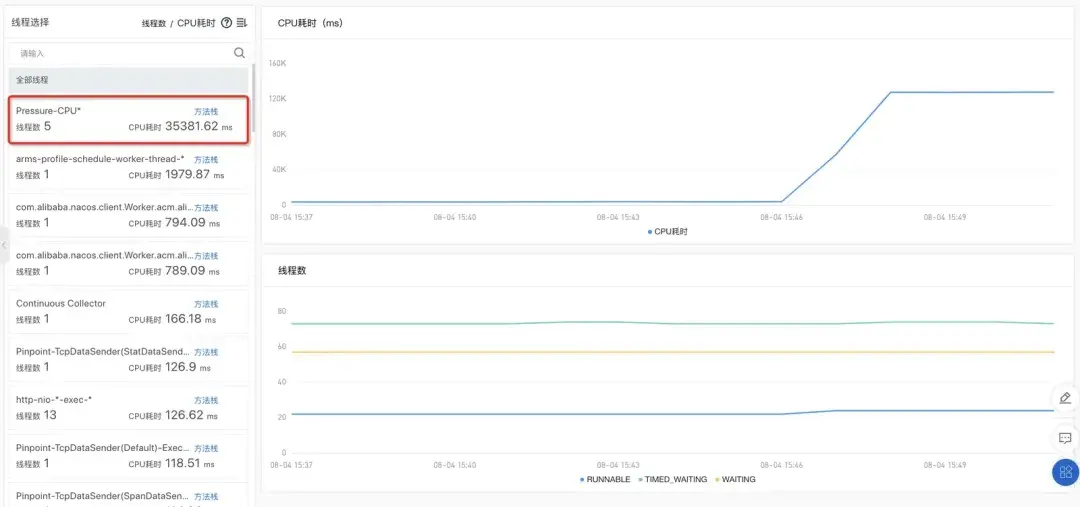Click the thread search input field

point(120,53)
